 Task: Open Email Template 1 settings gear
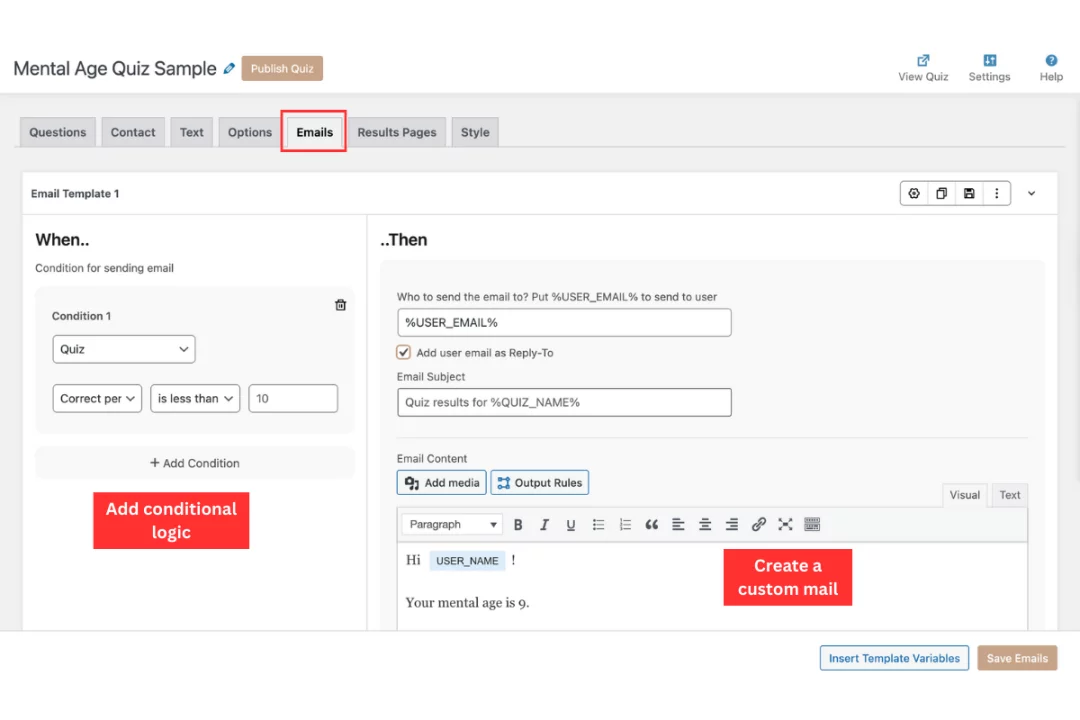coord(914,193)
